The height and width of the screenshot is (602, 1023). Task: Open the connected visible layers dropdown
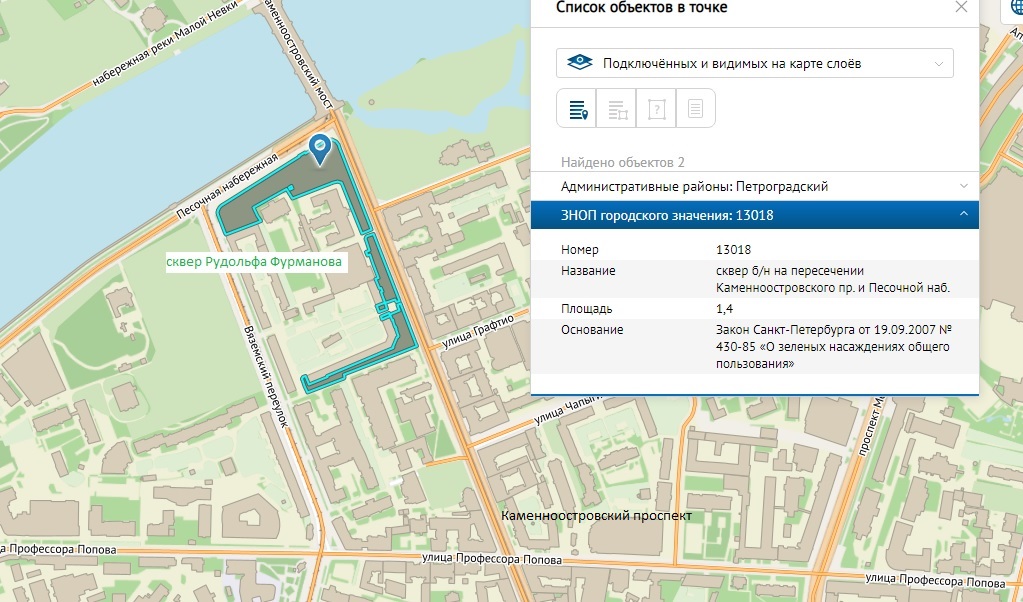(755, 64)
